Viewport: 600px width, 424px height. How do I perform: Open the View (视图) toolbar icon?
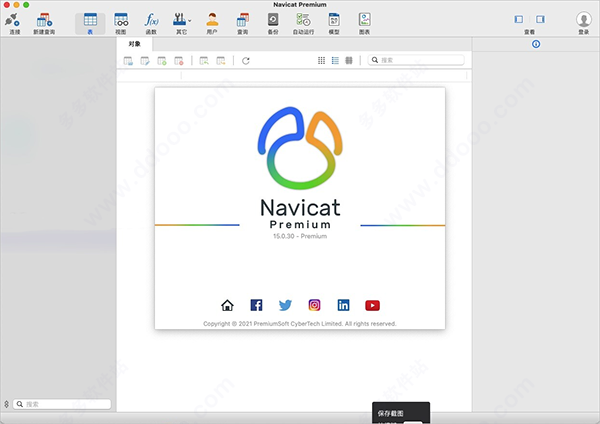pos(121,20)
